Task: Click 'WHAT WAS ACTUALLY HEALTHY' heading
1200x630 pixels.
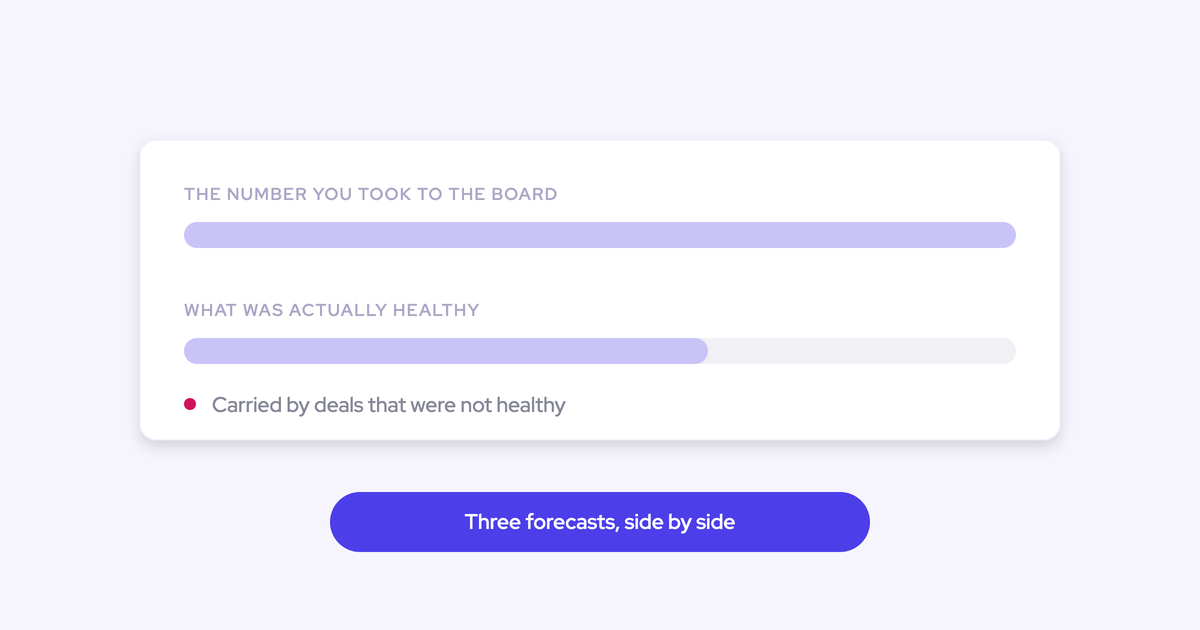Action: [332, 310]
